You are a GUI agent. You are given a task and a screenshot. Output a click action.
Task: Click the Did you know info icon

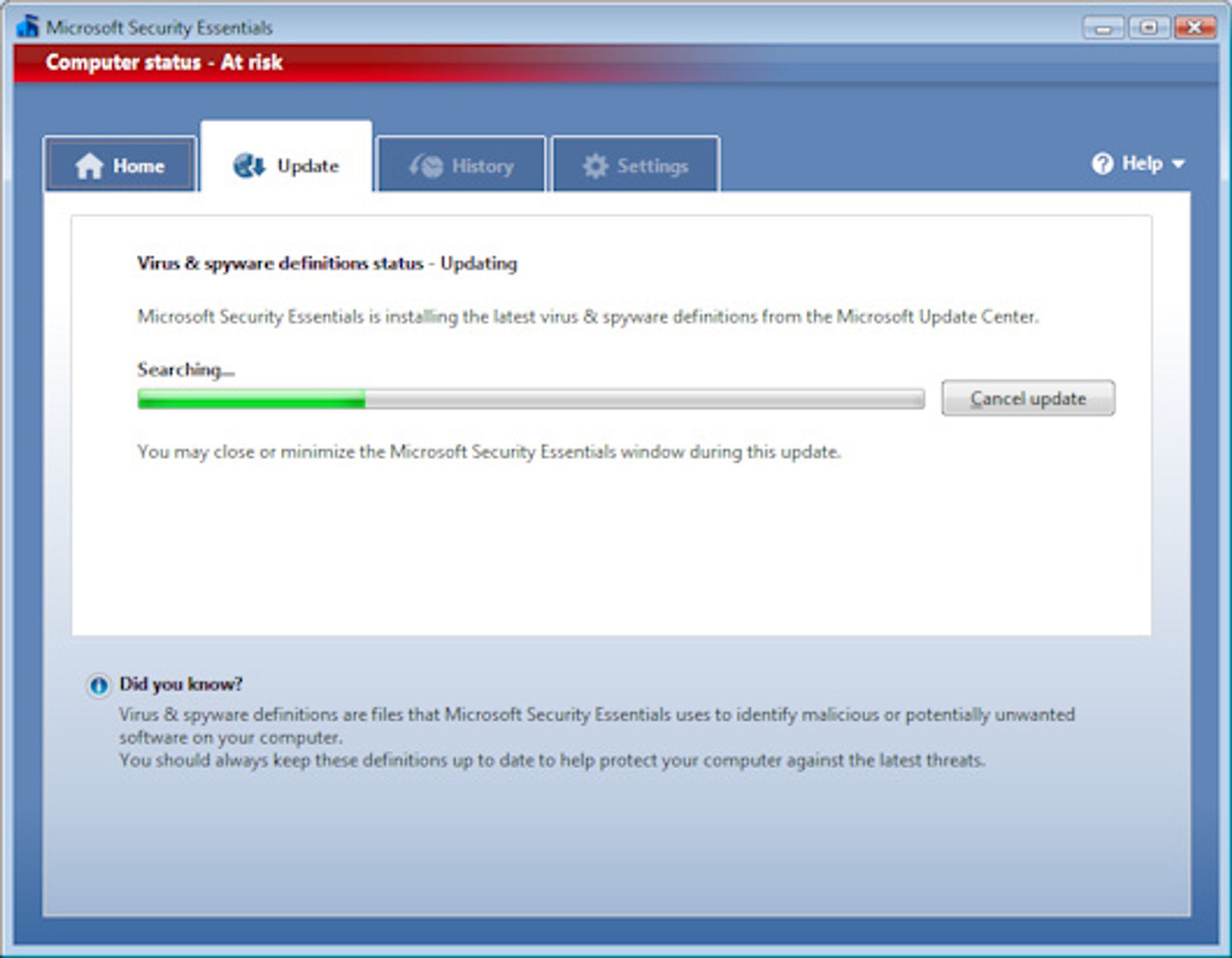99,685
